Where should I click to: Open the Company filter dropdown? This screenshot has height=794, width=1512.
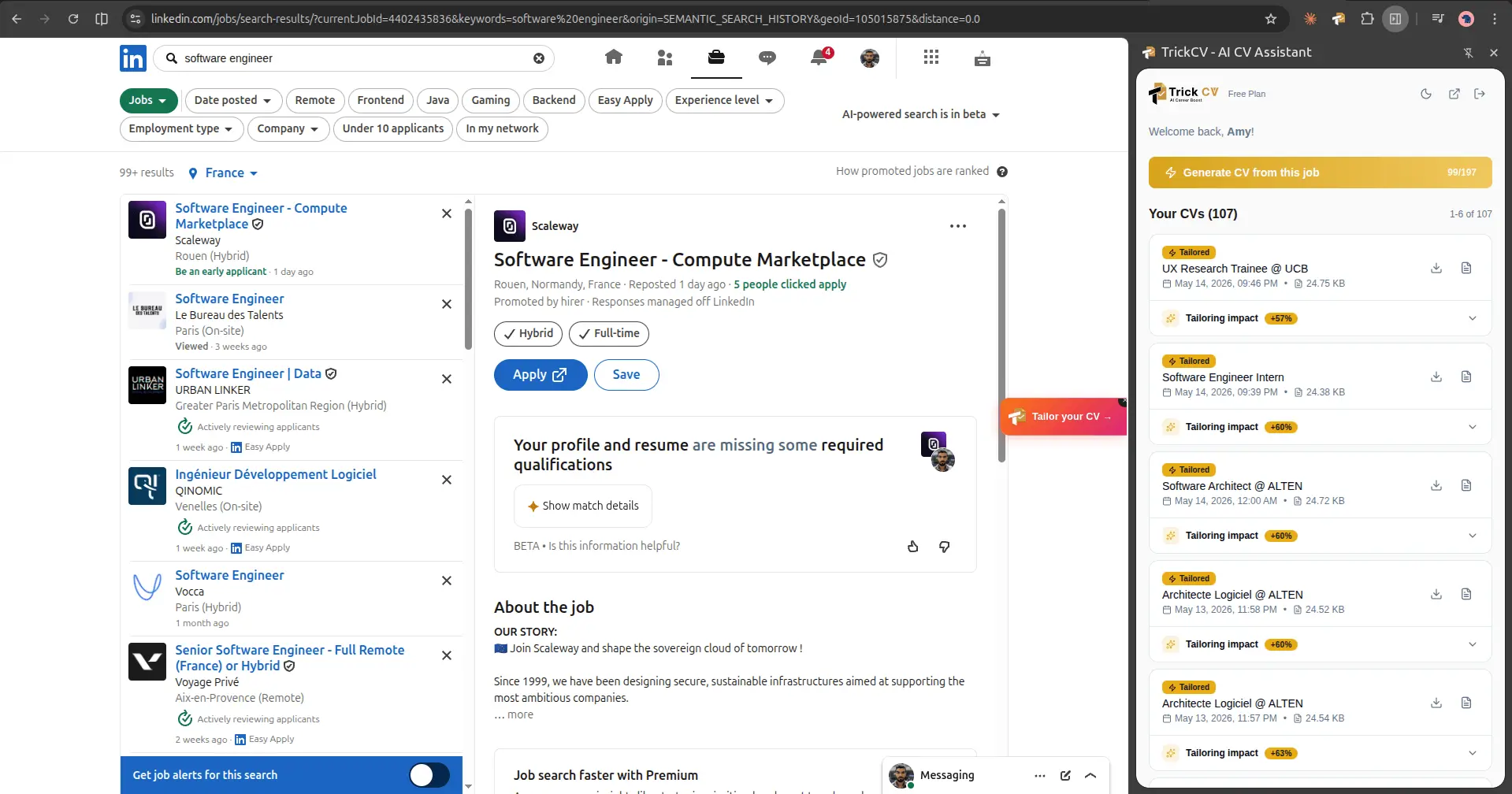[x=288, y=128]
